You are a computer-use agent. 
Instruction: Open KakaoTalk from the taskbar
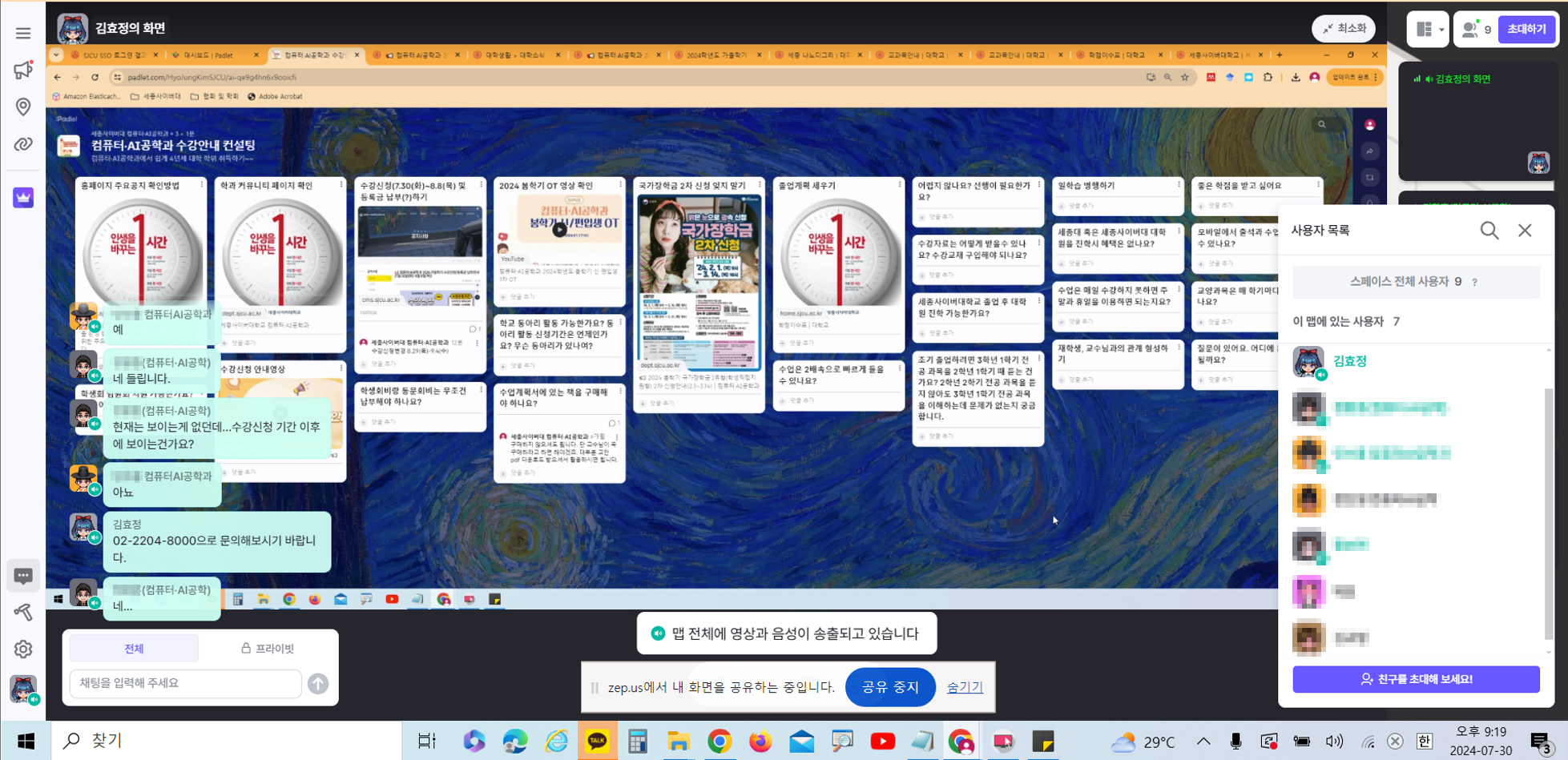click(x=598, y=741)
